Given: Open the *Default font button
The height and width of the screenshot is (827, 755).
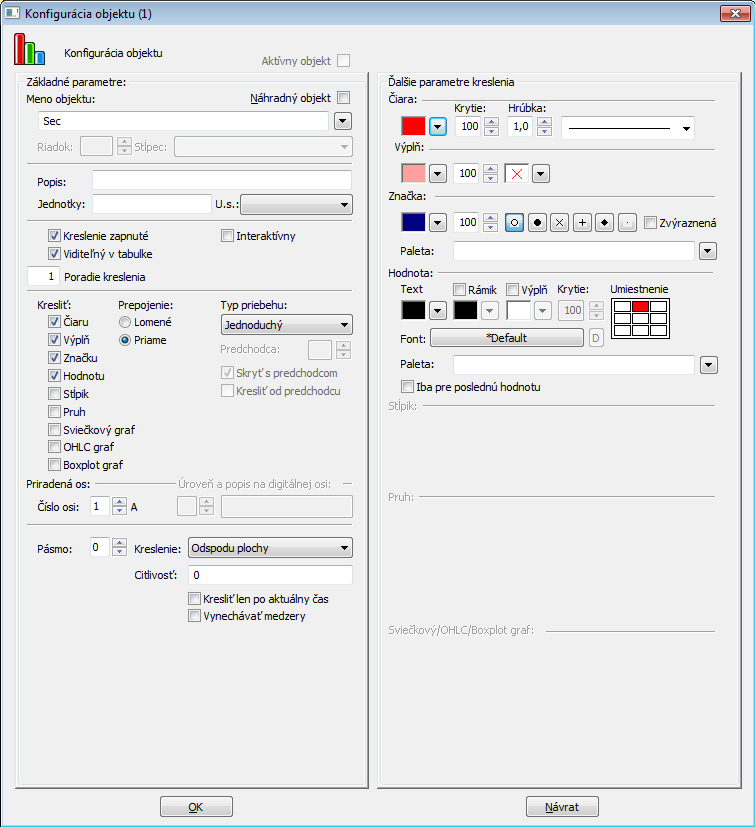Looking at the screenshot, I should 506,338.
